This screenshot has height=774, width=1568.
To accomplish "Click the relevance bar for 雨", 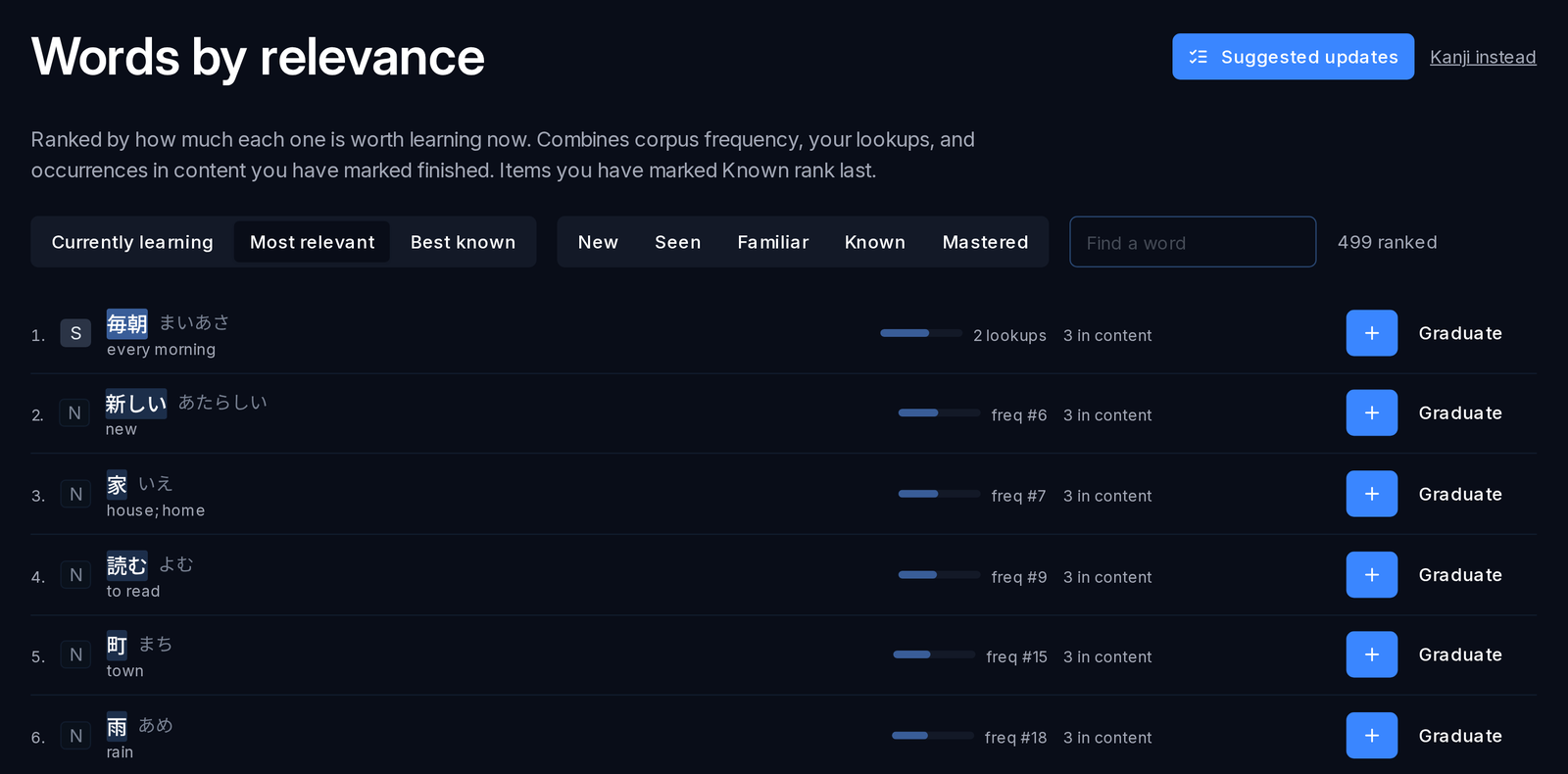I will click(933, 735).
